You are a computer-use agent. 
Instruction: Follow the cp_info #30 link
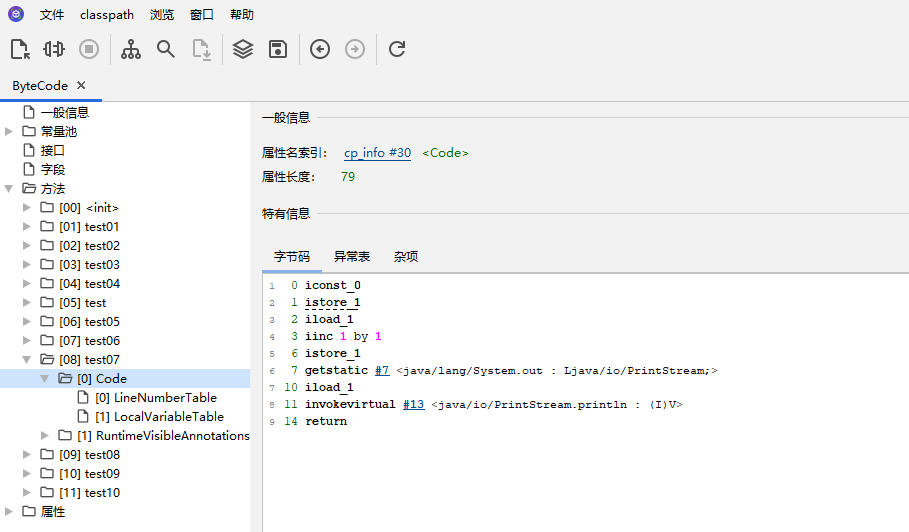pos(377,153)
